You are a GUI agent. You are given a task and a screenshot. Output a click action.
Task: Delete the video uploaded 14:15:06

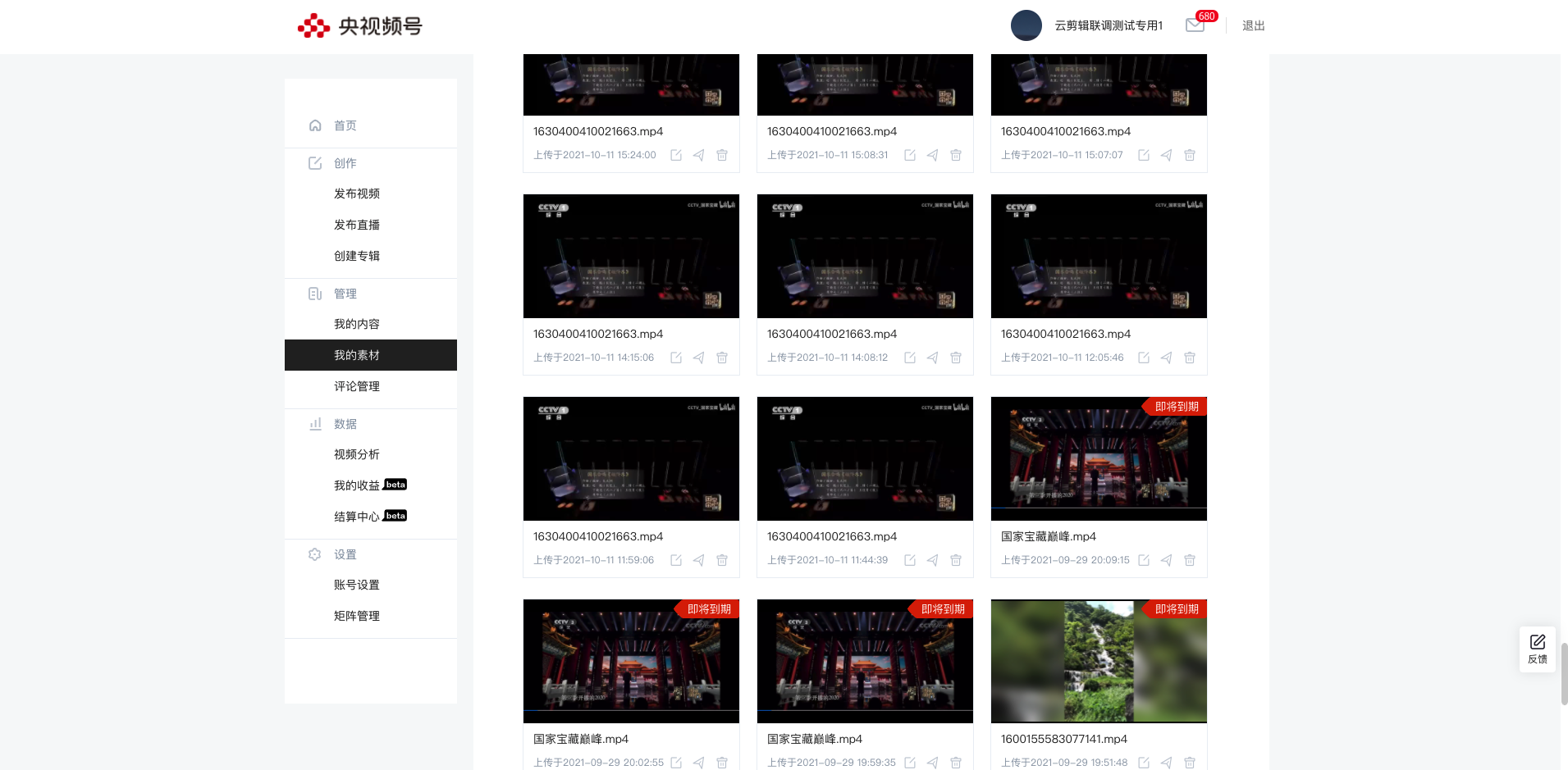722,358
